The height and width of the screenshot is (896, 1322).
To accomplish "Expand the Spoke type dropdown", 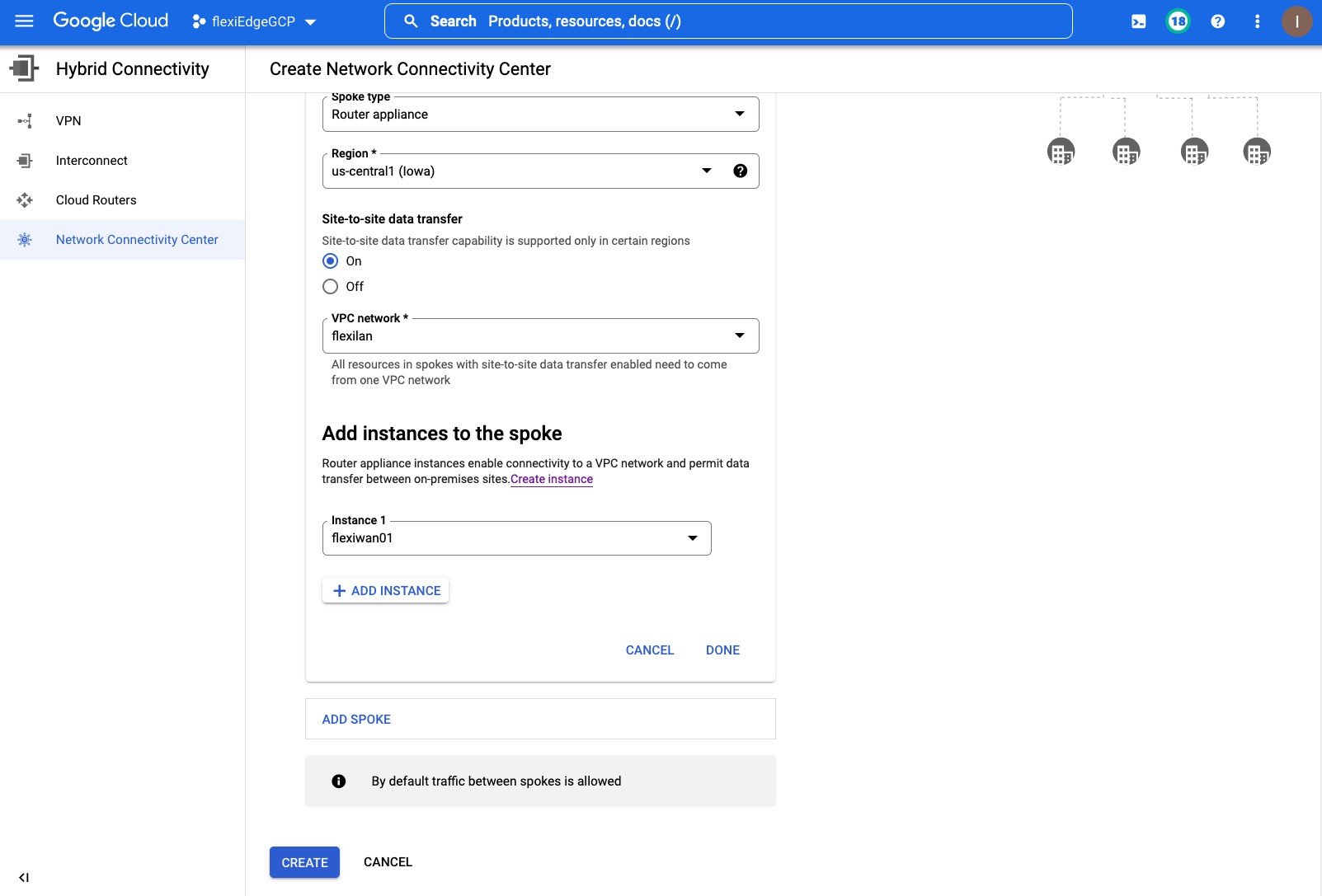I will pos(540,115).
